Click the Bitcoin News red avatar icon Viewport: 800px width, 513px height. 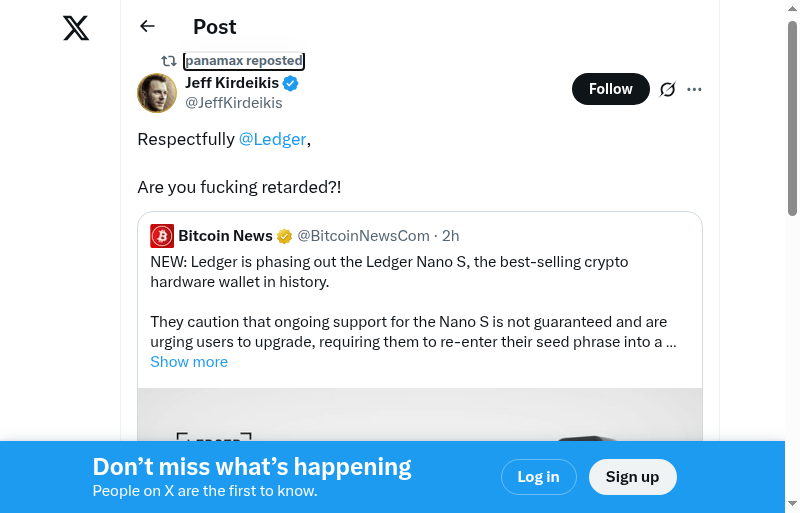(x=162, y=236)
